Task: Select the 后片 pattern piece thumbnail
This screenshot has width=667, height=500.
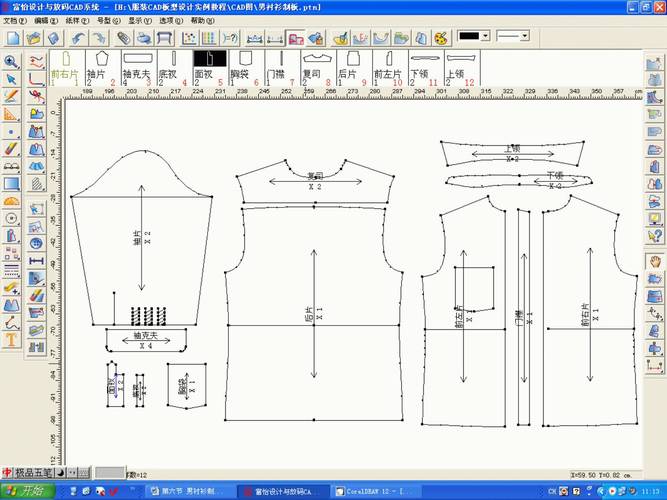Action: (x=354, y=68)
